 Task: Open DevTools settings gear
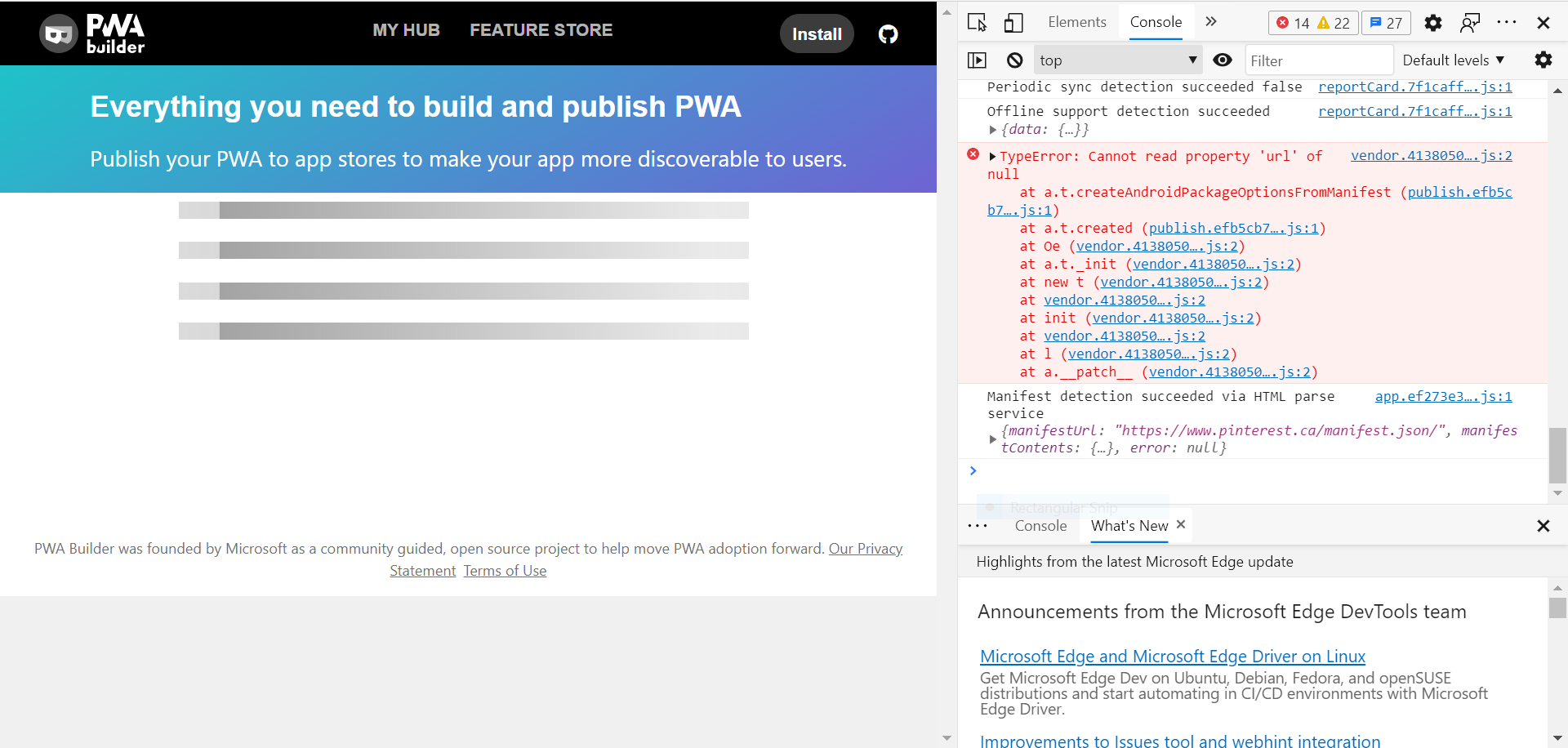click(1432, 23)
